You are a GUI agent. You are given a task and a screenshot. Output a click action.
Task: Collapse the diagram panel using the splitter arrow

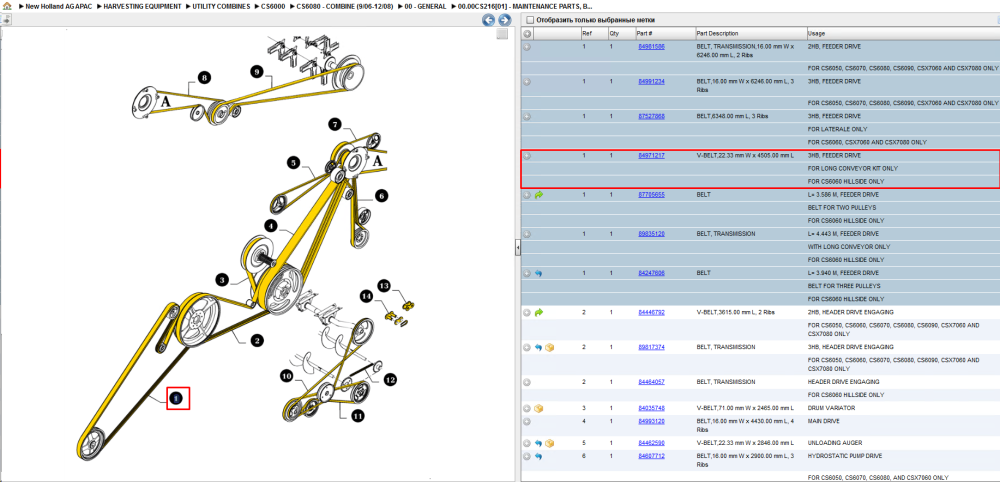(518, 247)
